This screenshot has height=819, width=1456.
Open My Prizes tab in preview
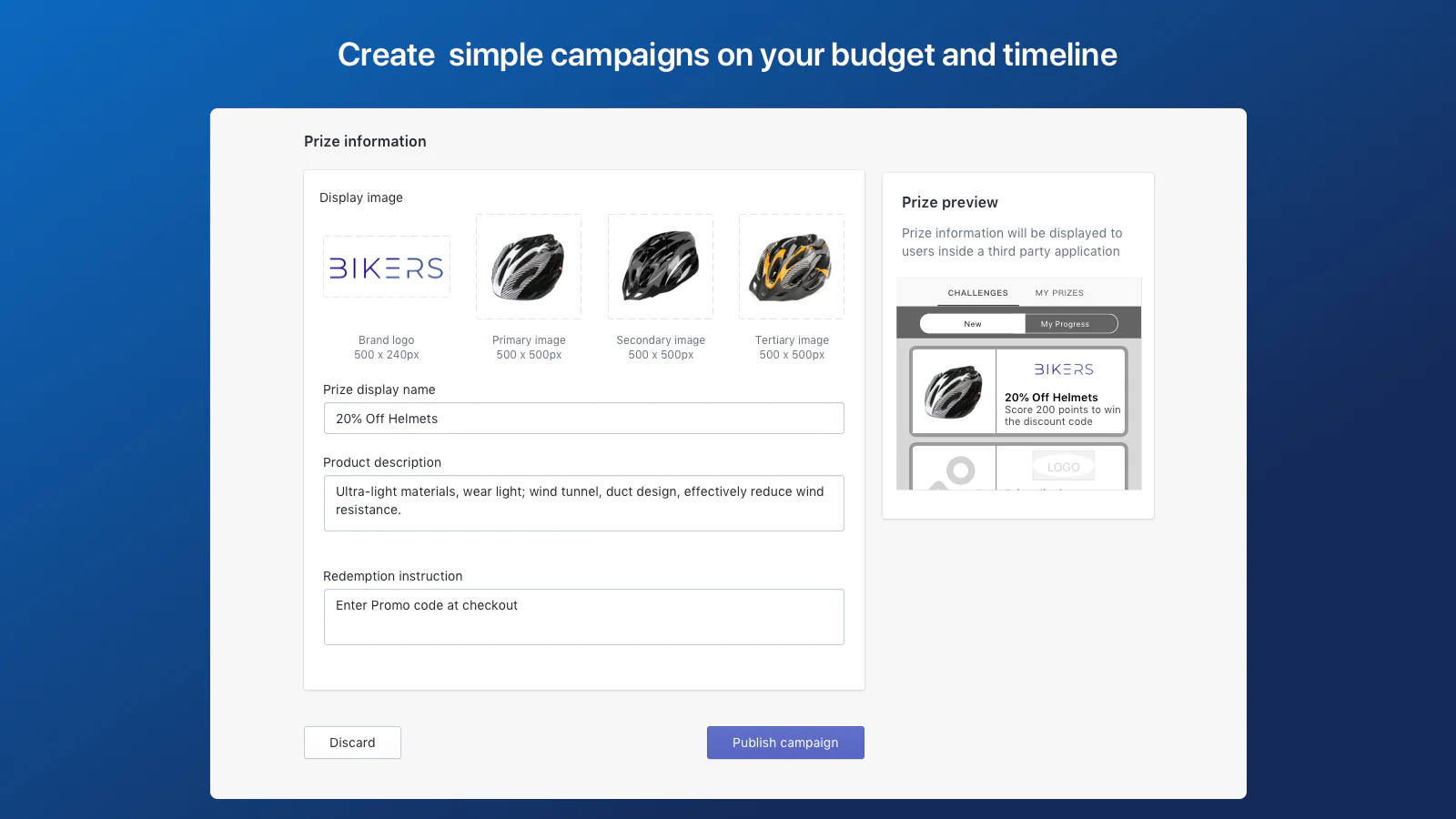[1059, 293]
